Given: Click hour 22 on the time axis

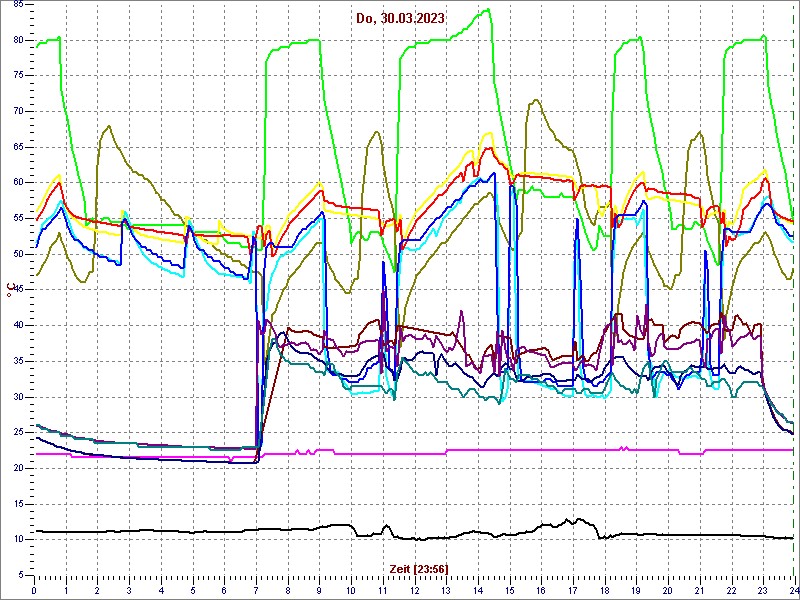Looking at the screenshot, I should pyautogui.click(x=731, y=588).
